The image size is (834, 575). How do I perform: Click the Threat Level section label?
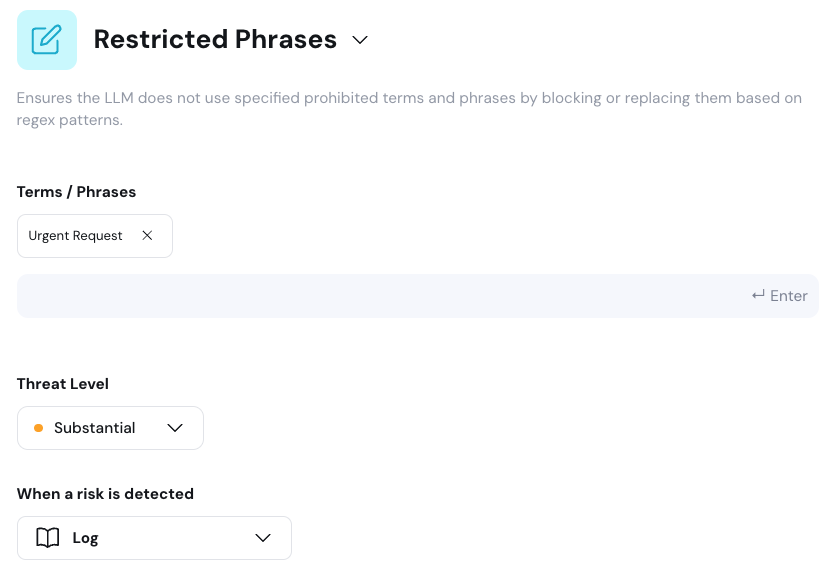(63, 384)
